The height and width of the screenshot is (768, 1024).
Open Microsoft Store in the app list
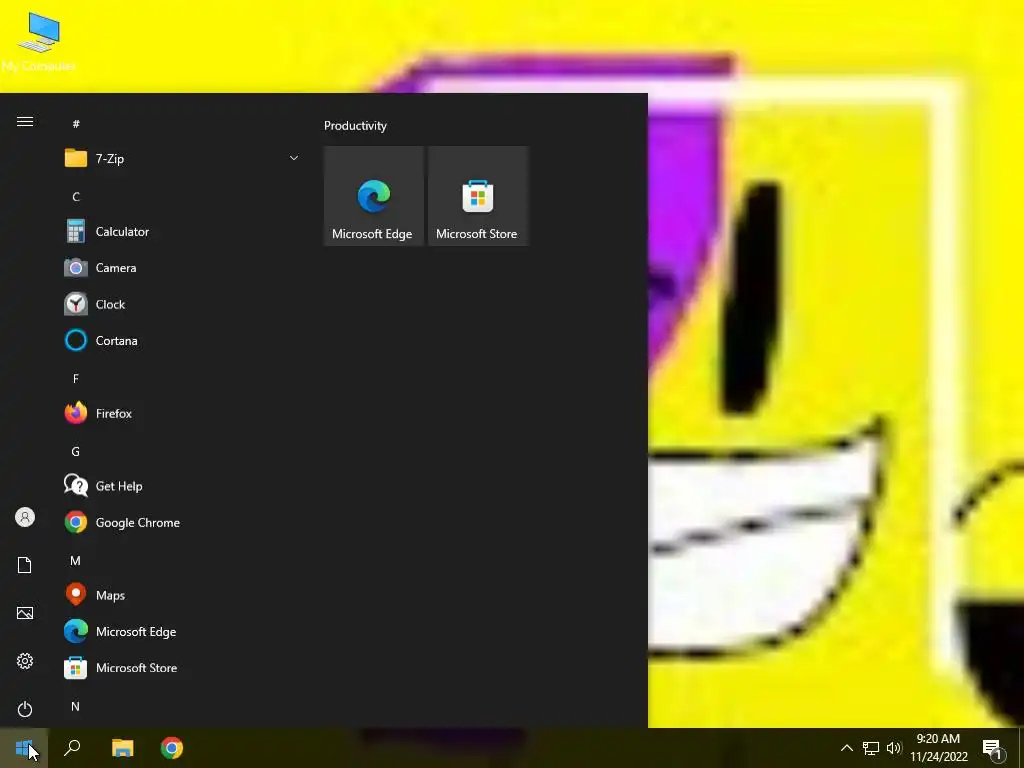tap(182, 668)
